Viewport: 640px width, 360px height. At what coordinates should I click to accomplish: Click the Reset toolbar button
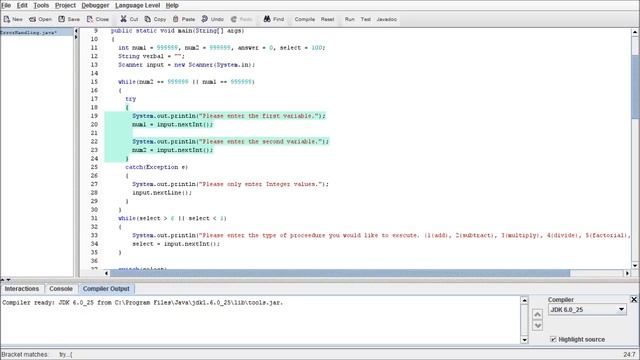[x=327, y=19]
